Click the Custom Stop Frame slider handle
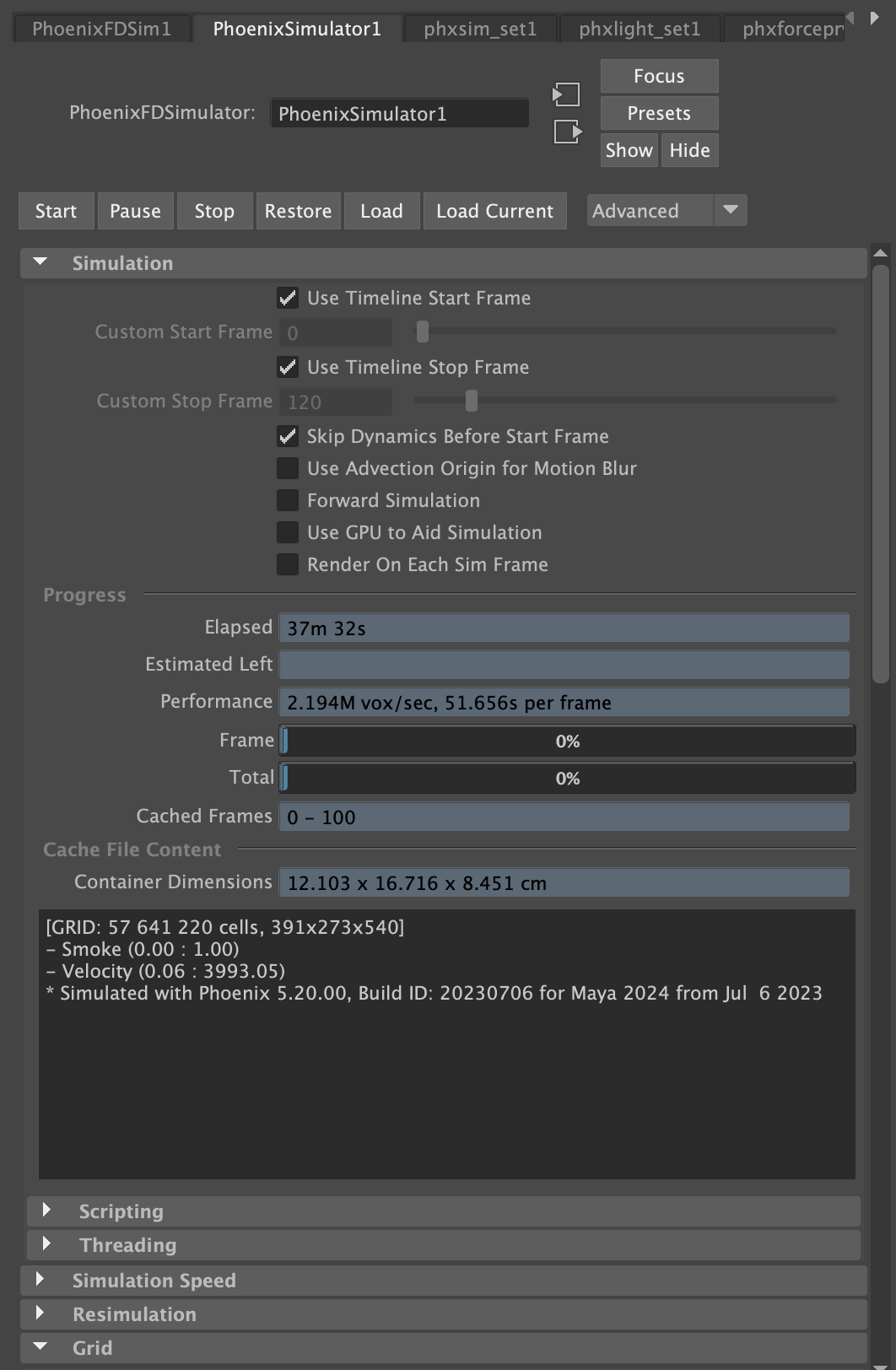Screen dimensions: 896x1370 click(x=472, y=401)
